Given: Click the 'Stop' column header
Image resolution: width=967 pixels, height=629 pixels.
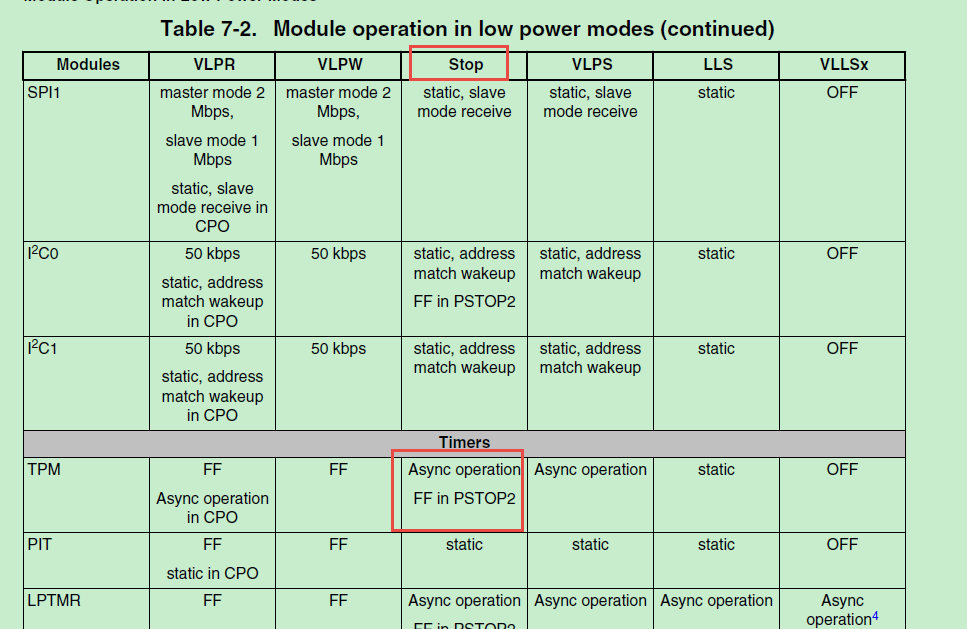Looking at the screenshot, I should pos(466,65).
